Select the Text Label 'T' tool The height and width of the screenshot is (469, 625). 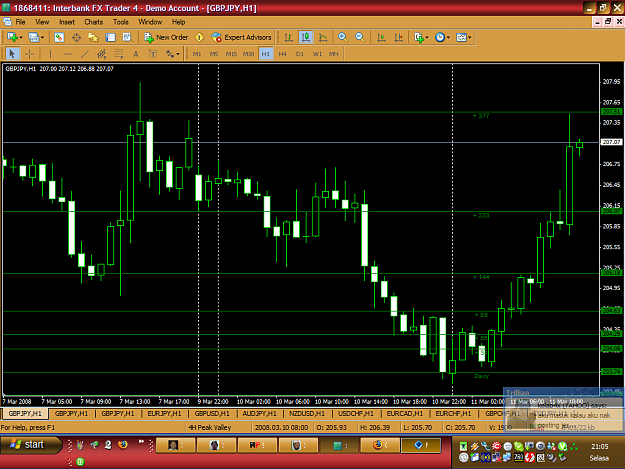(x=153, y=53)
